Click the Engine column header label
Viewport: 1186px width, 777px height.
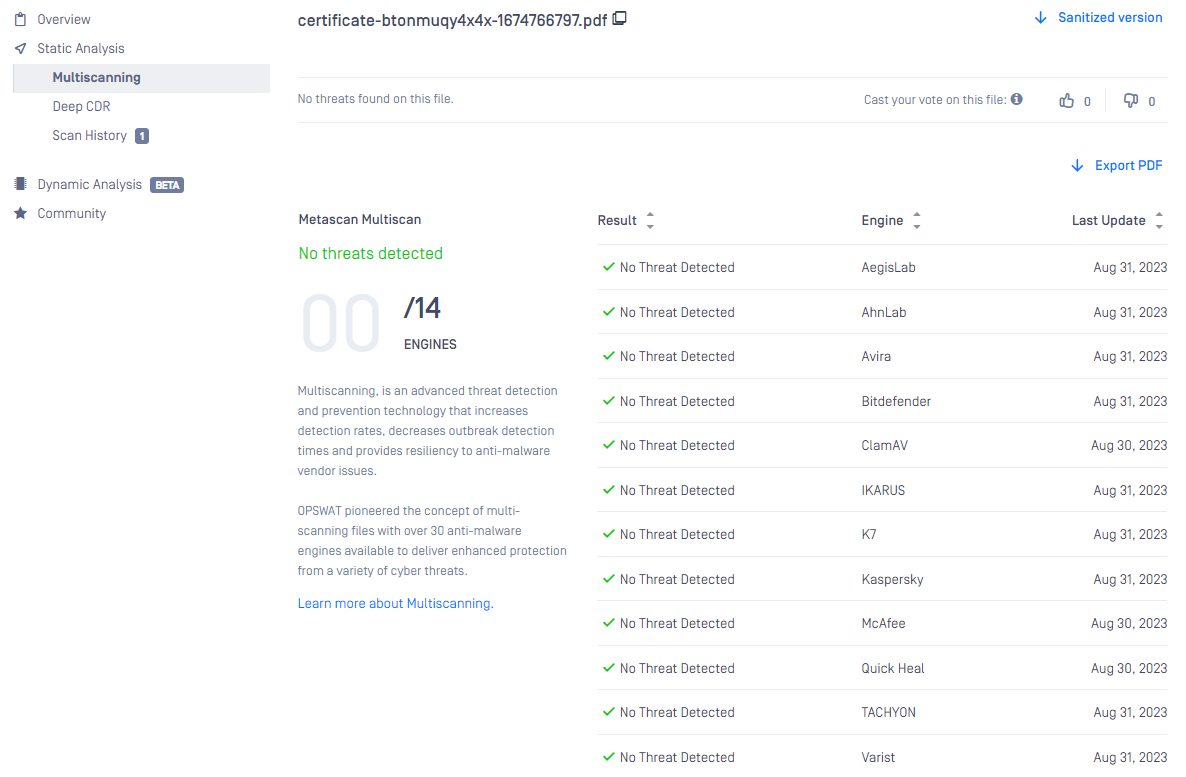[x=882, y=220]
